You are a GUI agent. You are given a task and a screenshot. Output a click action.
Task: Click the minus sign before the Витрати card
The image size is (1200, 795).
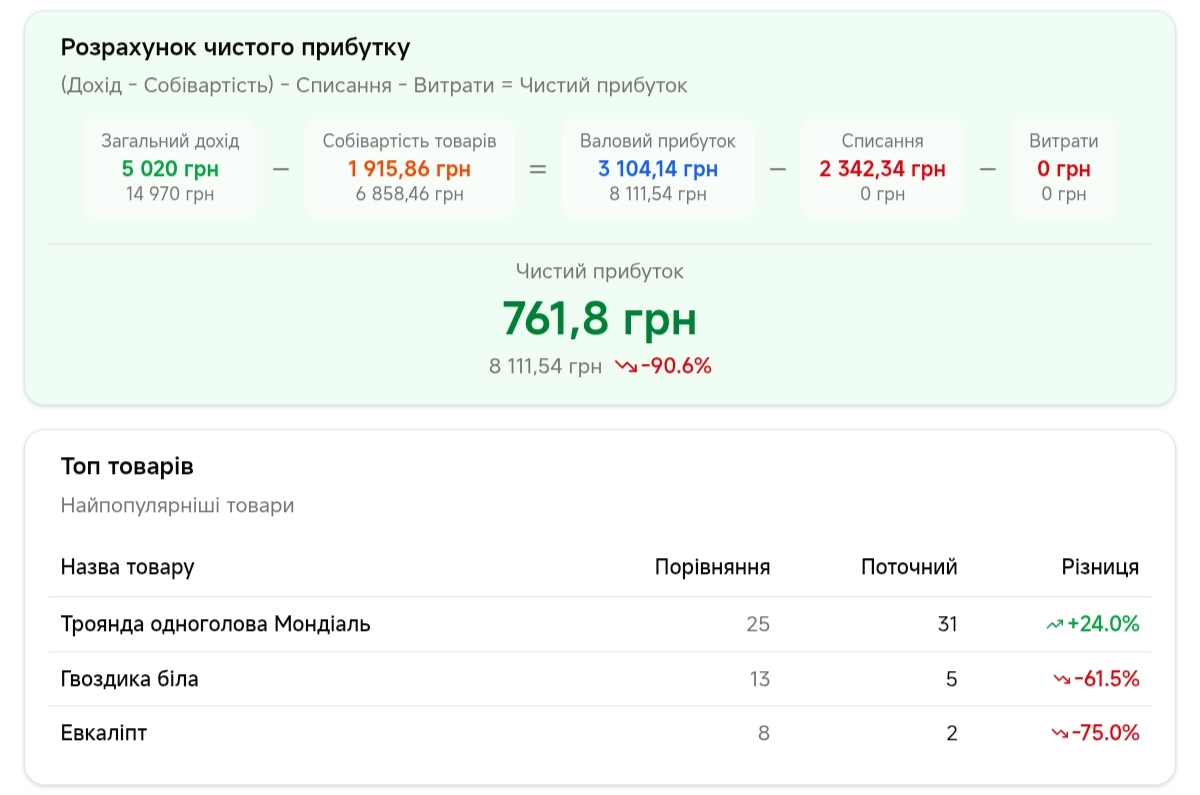988,169
